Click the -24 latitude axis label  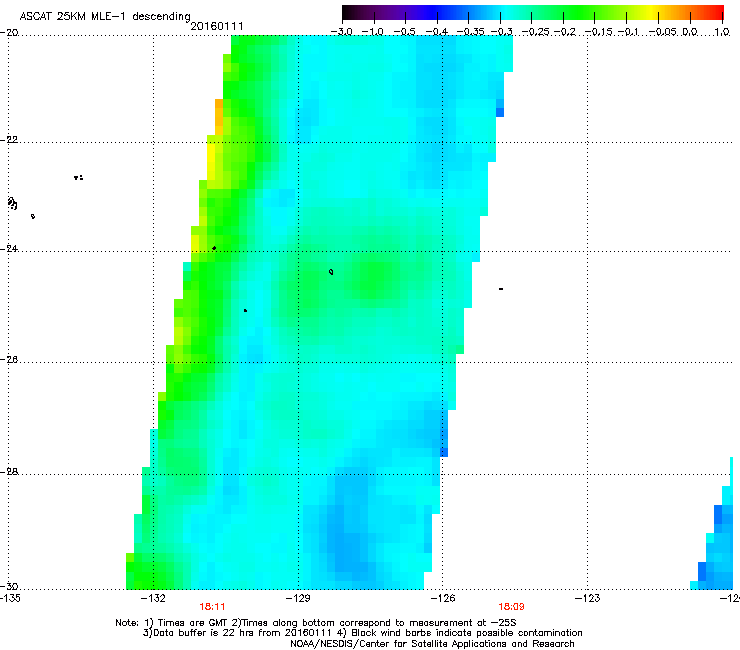[x=9, y=248]
